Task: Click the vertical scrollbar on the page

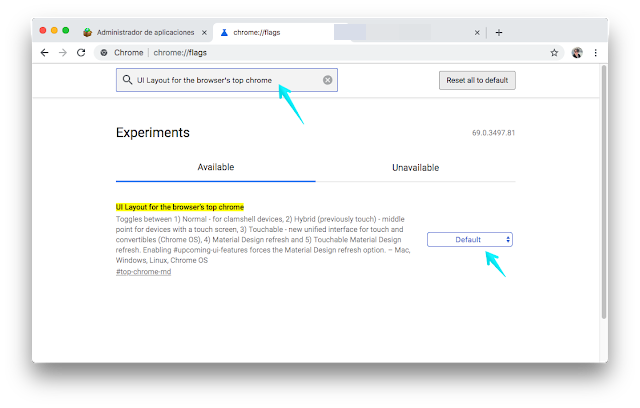Action: pos(602,200)
